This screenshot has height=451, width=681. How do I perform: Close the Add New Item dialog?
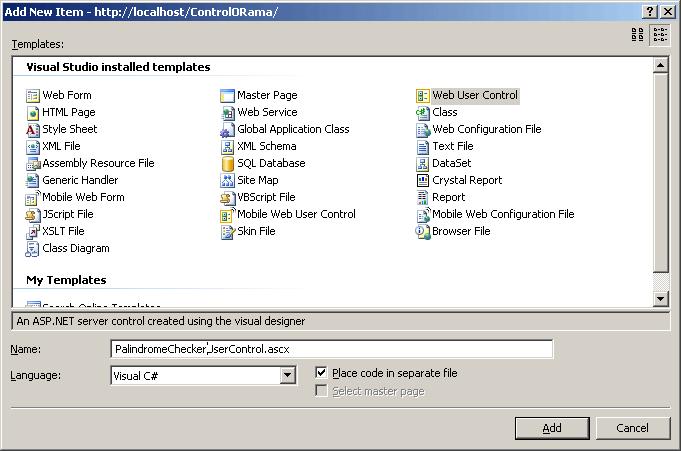pyautogui.click(x=668, y=12)
